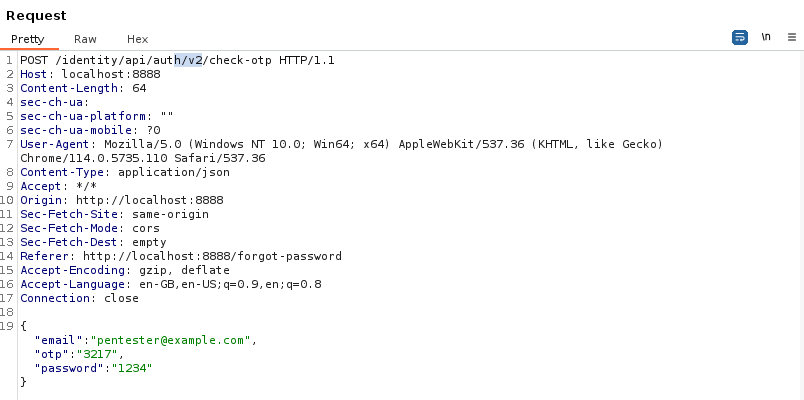Place cursor in the pentester@example.com email value
The image size is (804, 400).
(168, 340)
